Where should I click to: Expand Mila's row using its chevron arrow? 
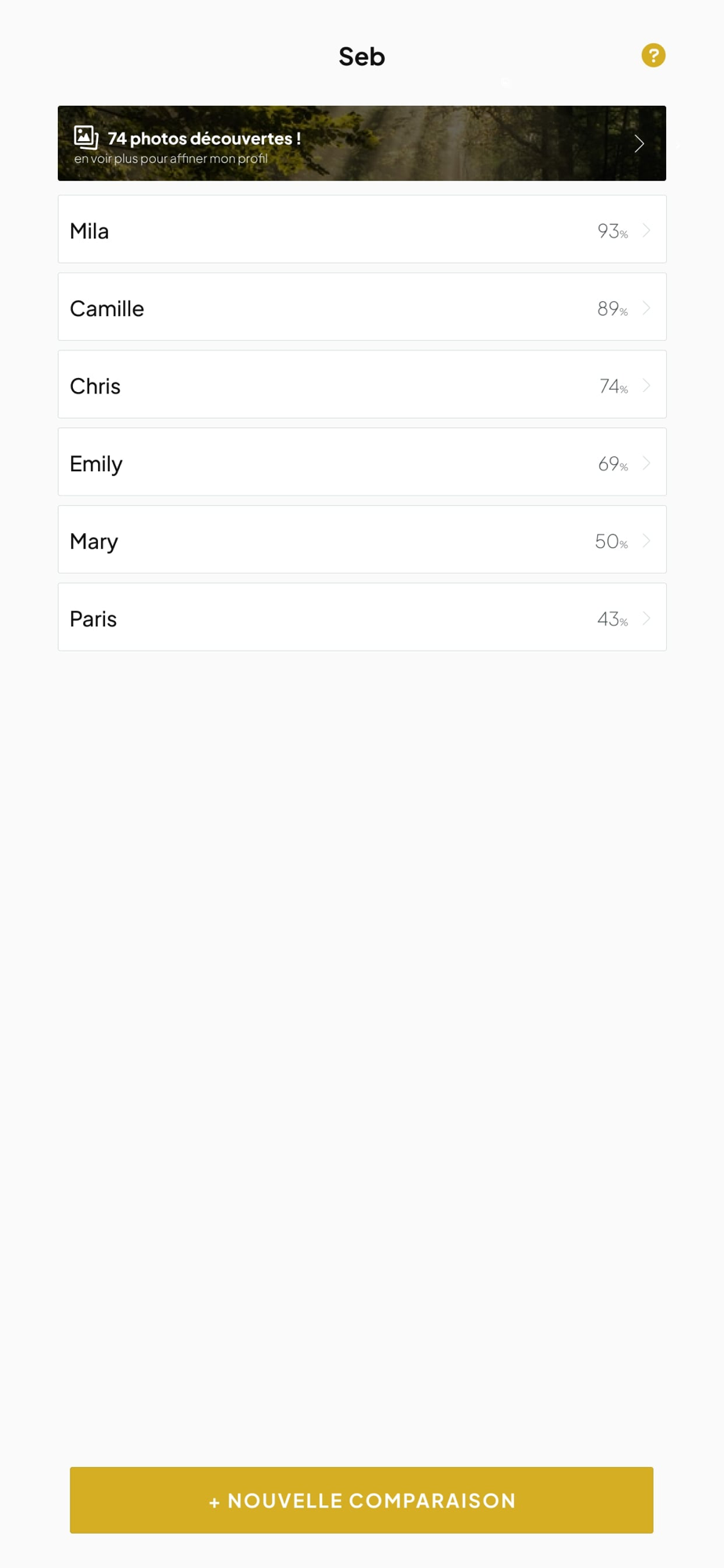[x=646, y=230]
